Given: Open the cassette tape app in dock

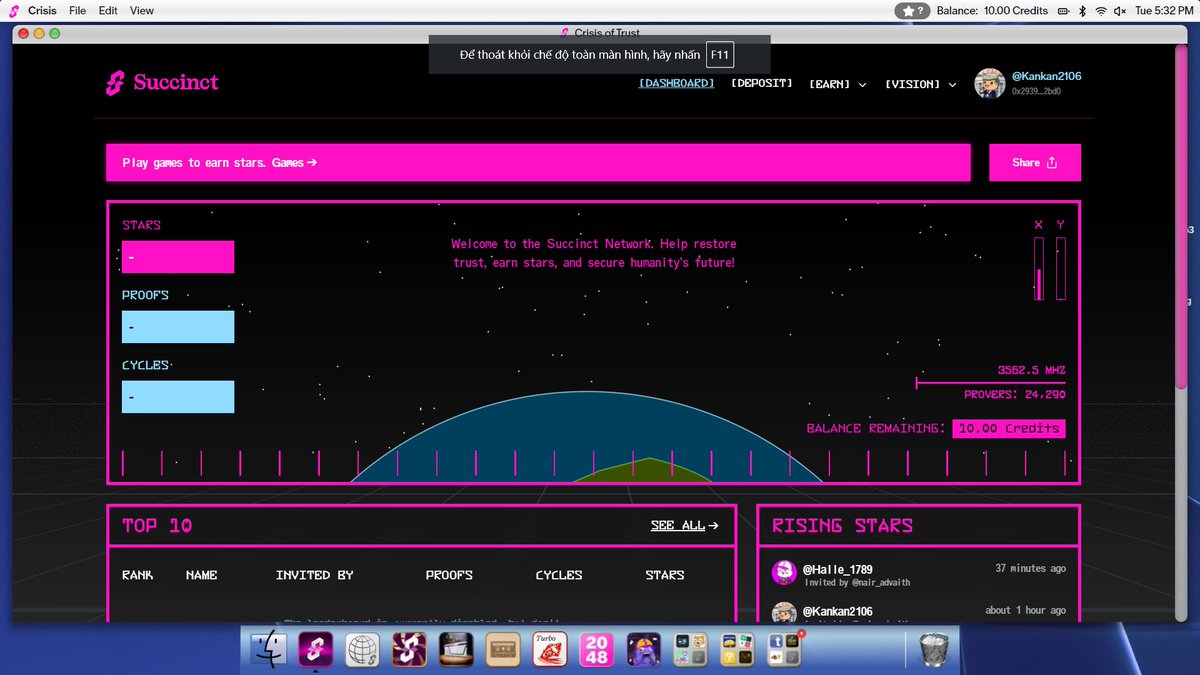Looking at the screenshot, I should coord(502,650).
